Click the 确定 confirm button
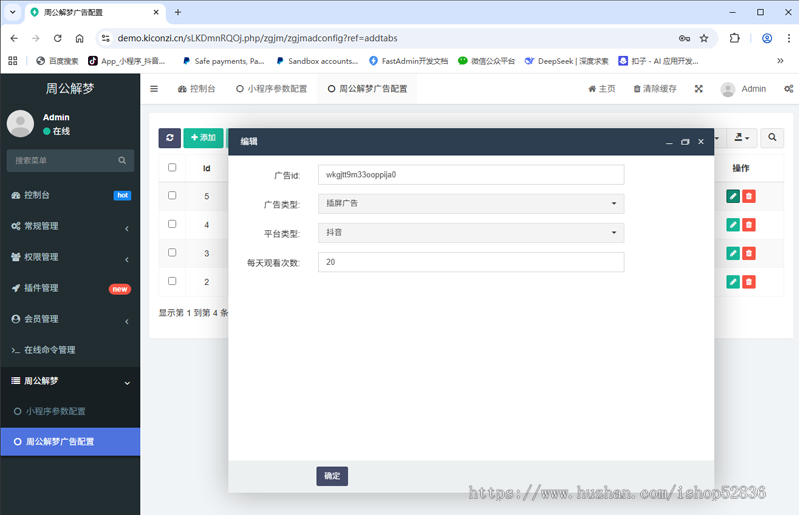The image size is (799, 515). coord(332,476)
